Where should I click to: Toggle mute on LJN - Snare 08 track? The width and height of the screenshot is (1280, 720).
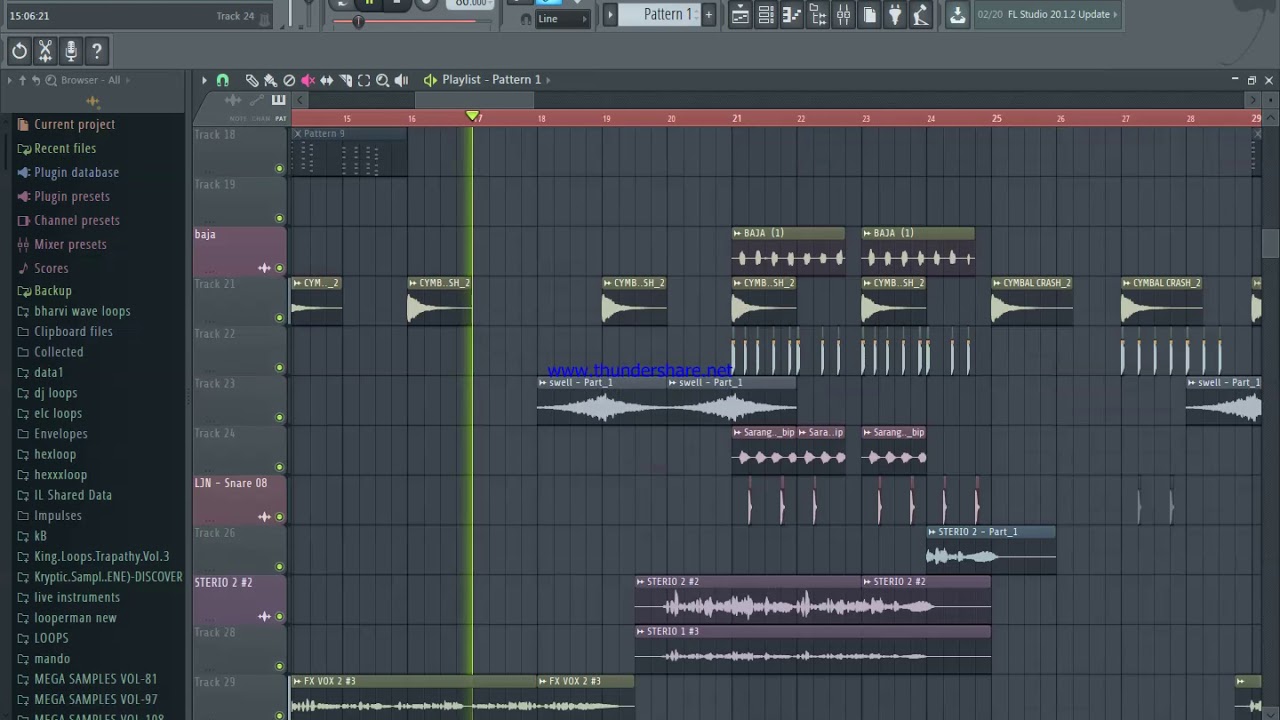click(x=279, y=517)
